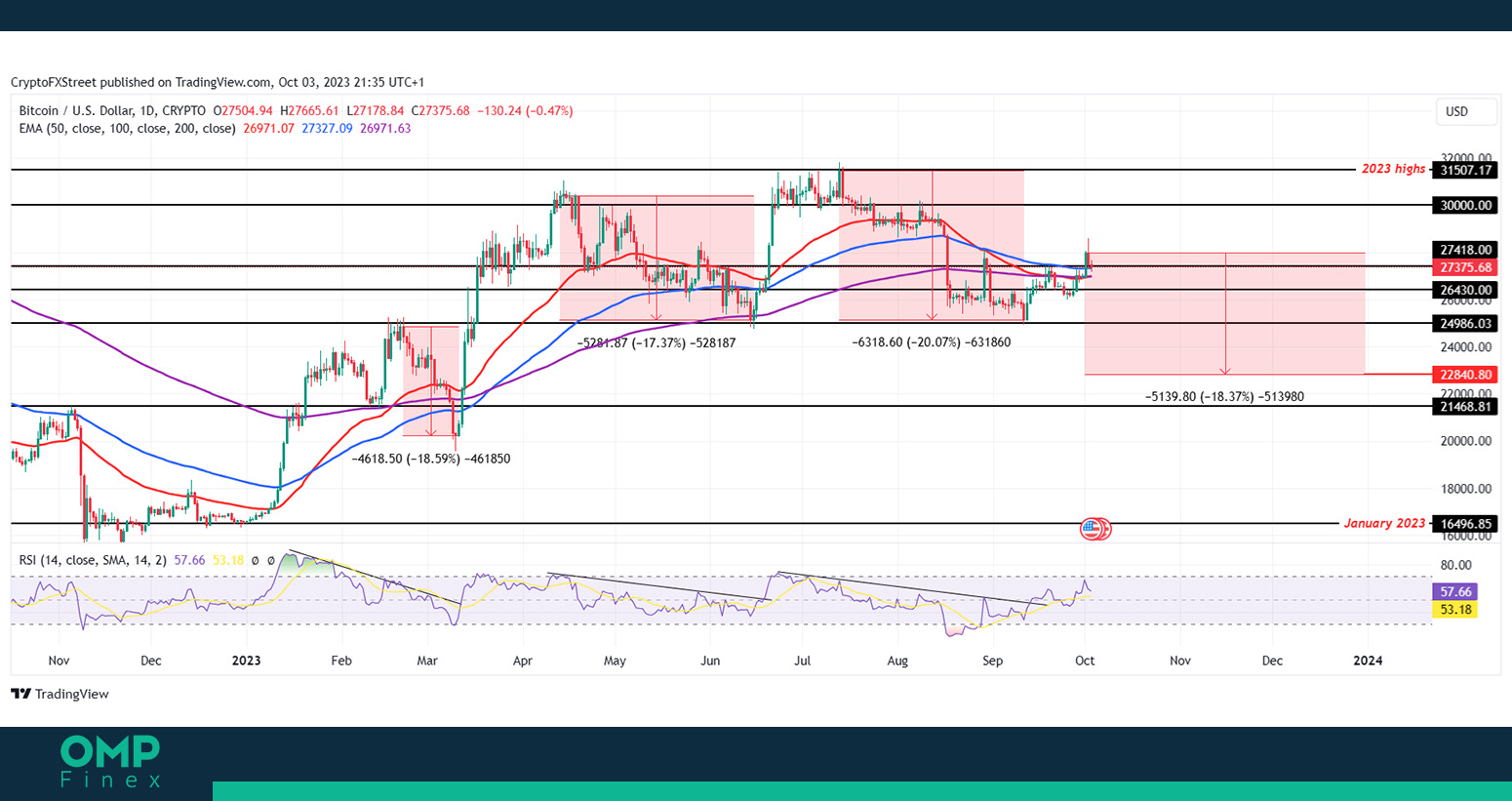Click the high value H27665.61
This screenshot has height=801, width=1512.
[x=309, y=111]
